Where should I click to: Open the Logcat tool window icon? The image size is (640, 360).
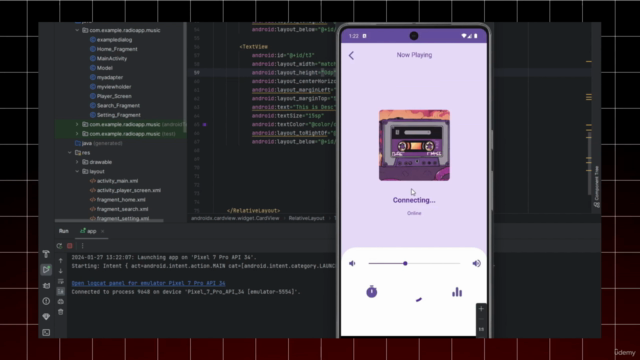pos(46,286)
